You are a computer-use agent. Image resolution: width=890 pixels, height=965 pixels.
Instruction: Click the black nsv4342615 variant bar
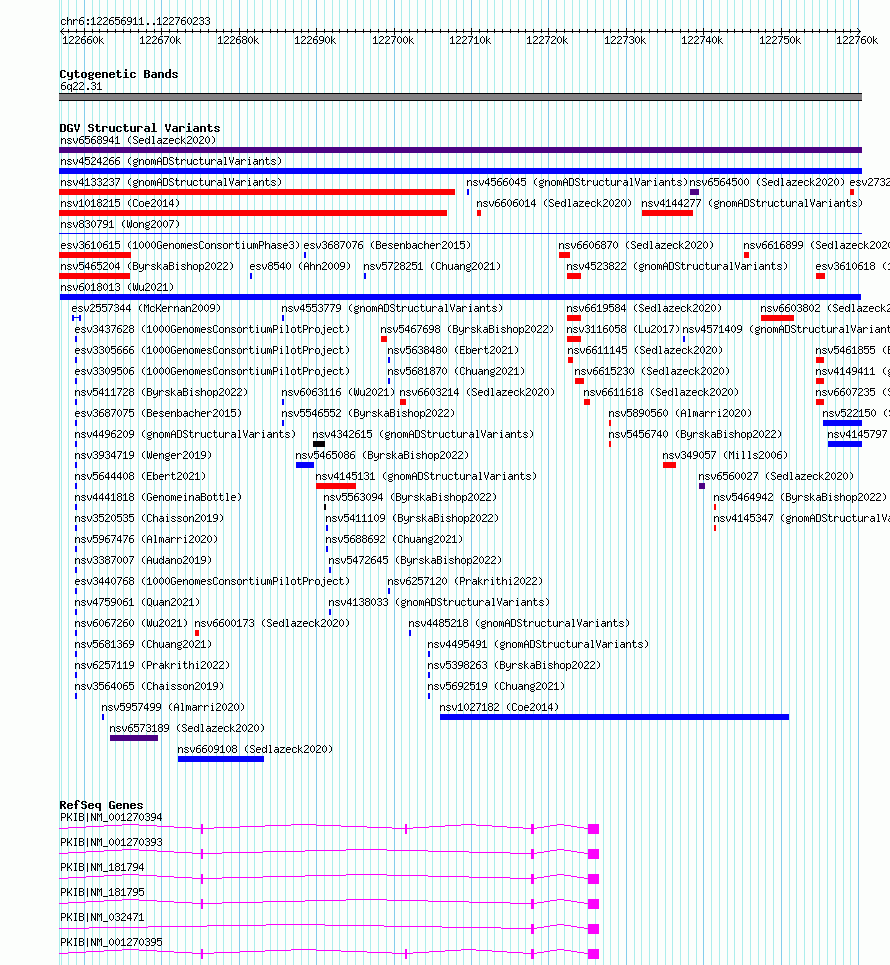(319, 444)
